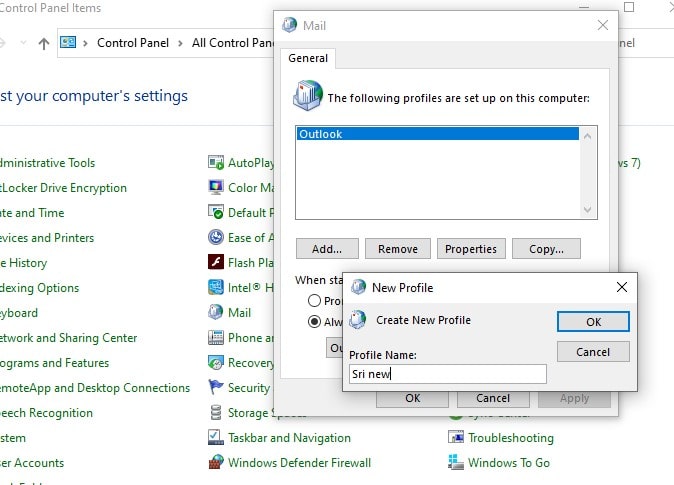Screen dimensions: 674x485
Task: Click the Mail icon in Control Panel list
Action: [x=216, y=313]
